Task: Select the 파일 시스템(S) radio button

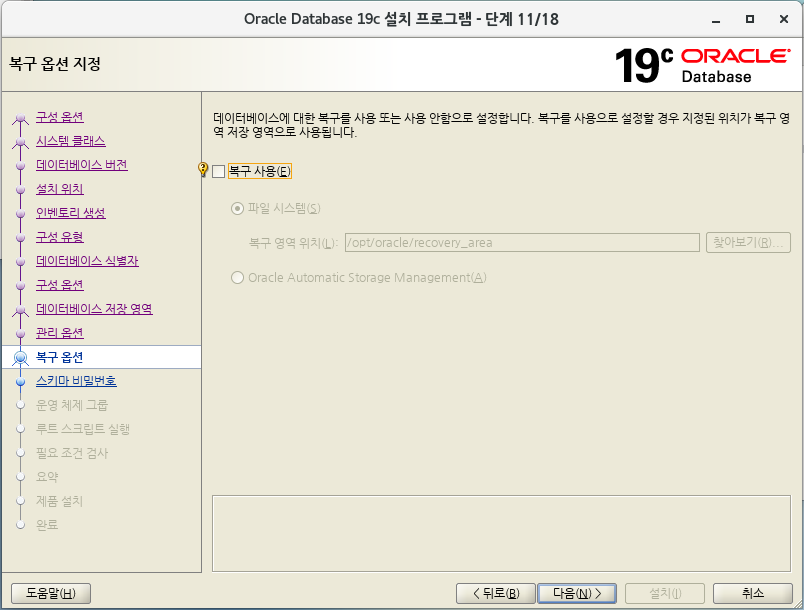Action: point(237,209)
